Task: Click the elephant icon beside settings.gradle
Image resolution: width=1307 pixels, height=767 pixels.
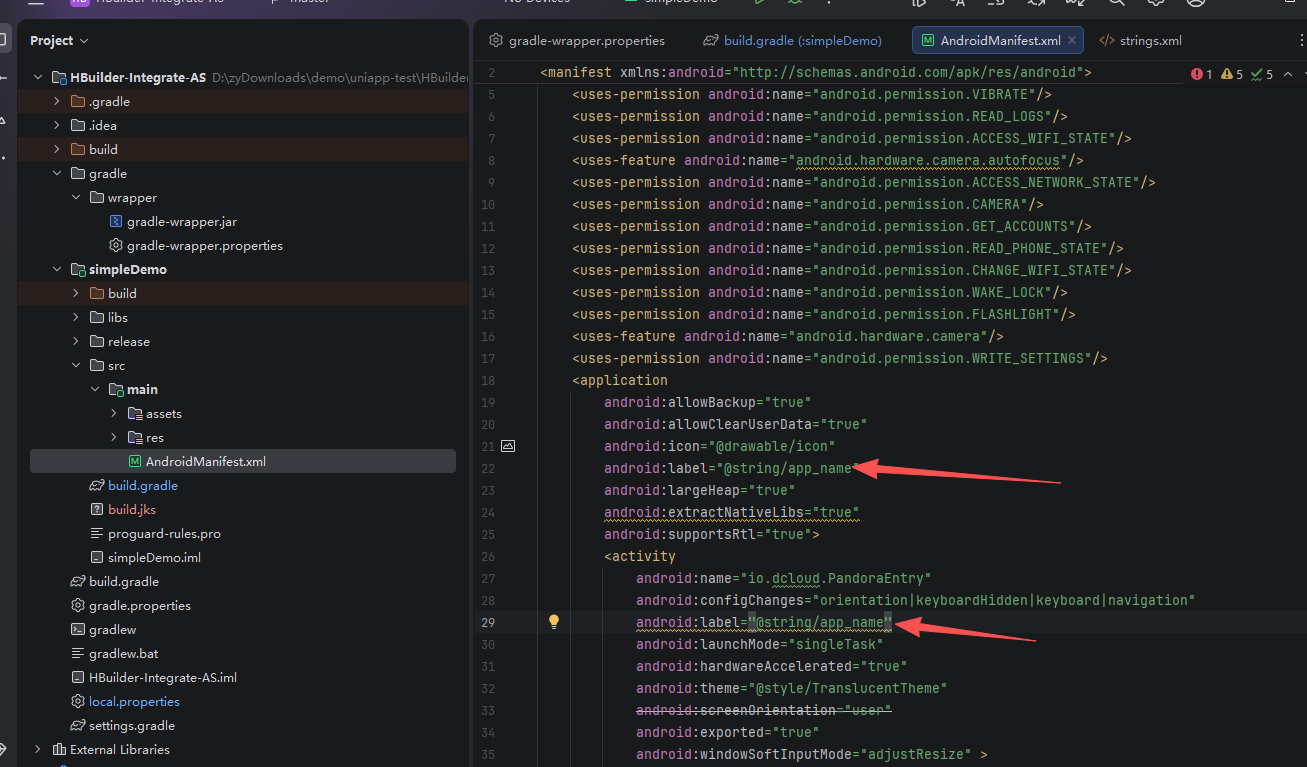Action: coord(78,725)
